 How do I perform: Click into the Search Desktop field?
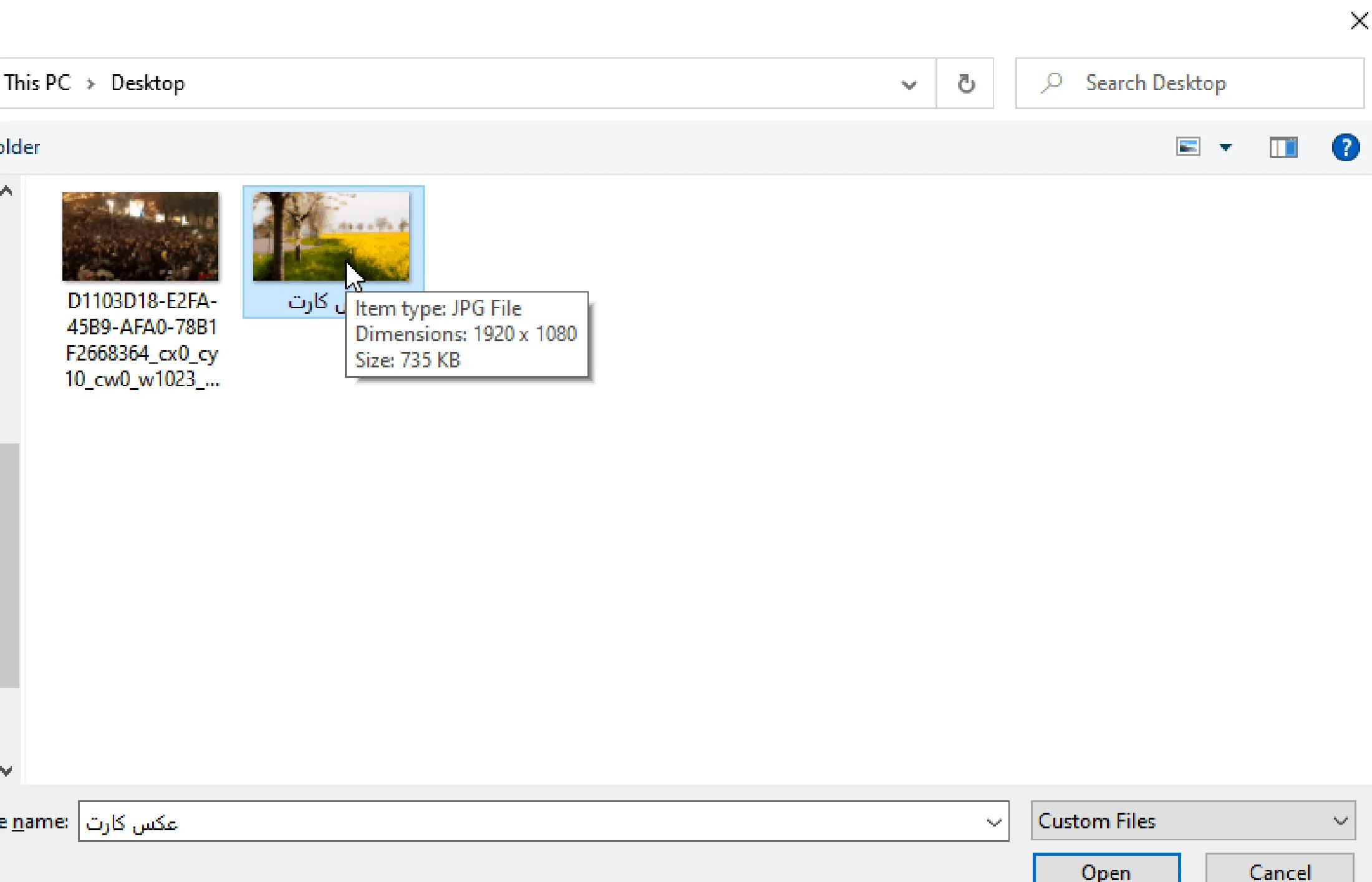(1190, 83)
